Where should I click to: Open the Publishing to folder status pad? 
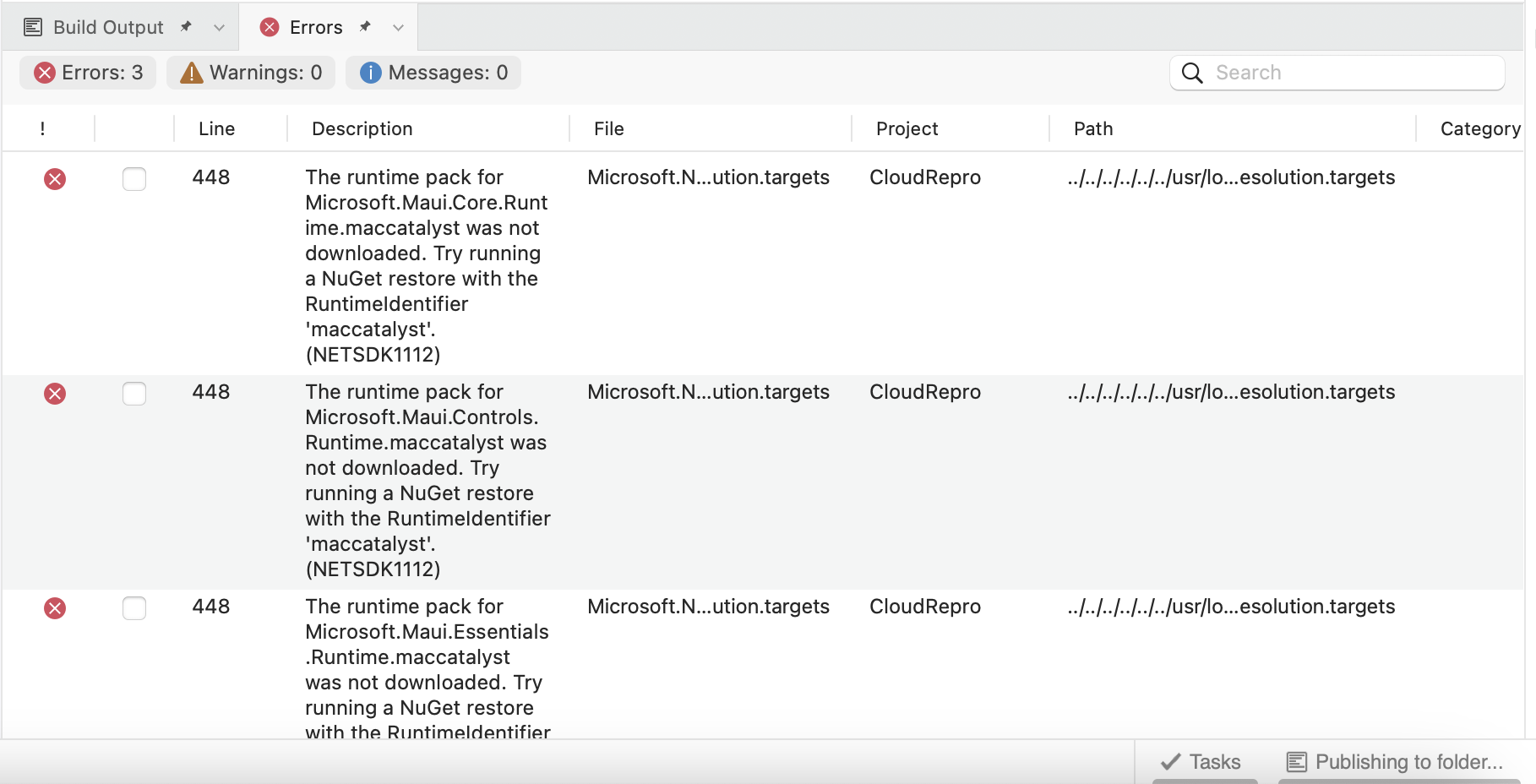1395,762
